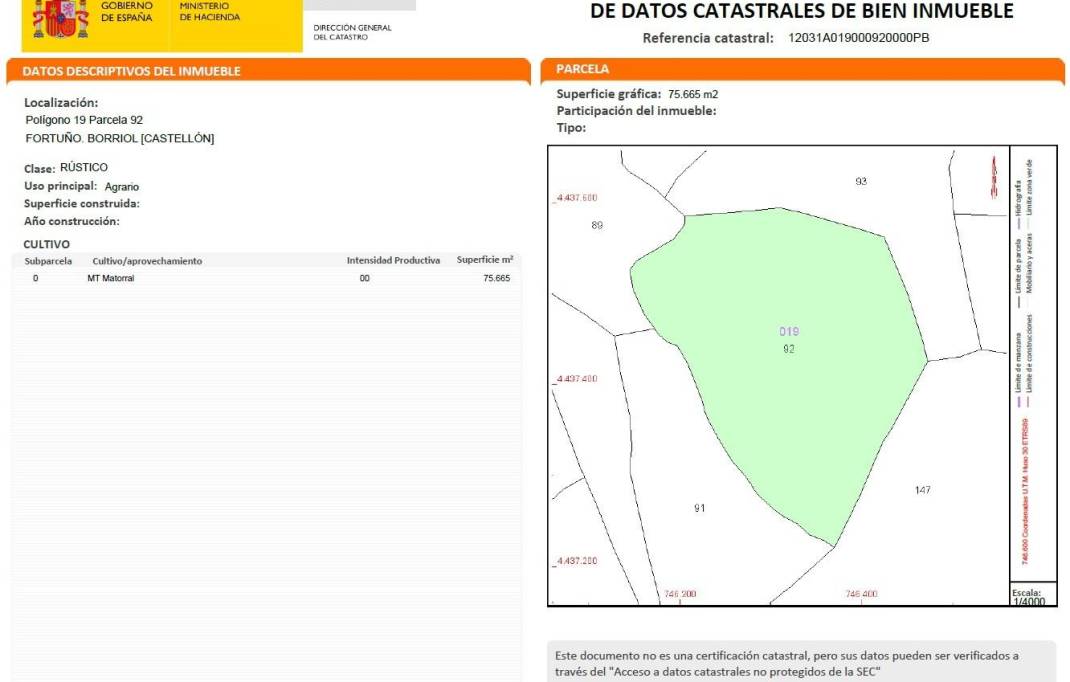Click the 'Tipo:' label

click(571, 128)
